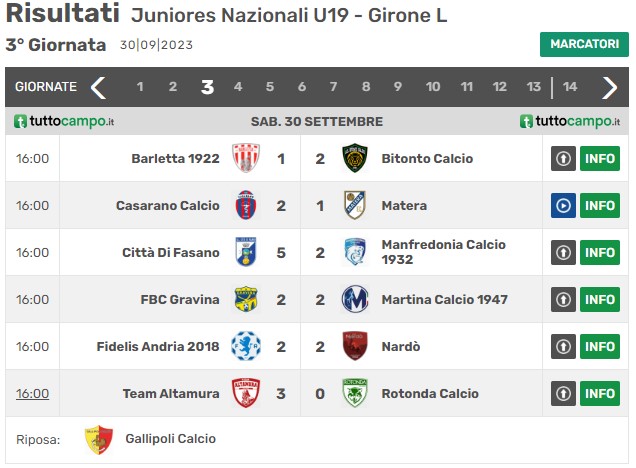Click the Team Altamura crest
The image size is (636, 468).
click(246, 393)
